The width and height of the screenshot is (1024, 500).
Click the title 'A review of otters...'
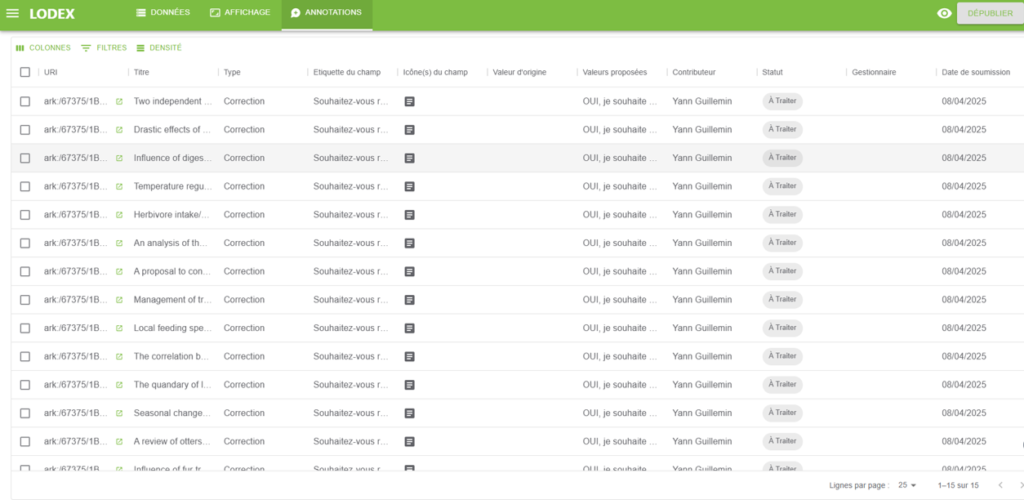pos(173,442)
